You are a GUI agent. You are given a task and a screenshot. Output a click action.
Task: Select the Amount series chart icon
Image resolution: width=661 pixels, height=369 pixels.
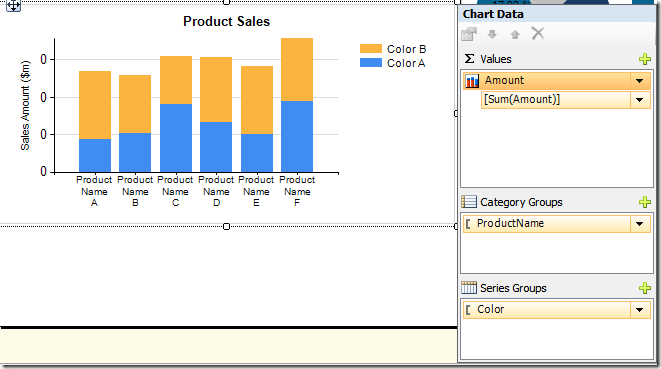[472, 81]
